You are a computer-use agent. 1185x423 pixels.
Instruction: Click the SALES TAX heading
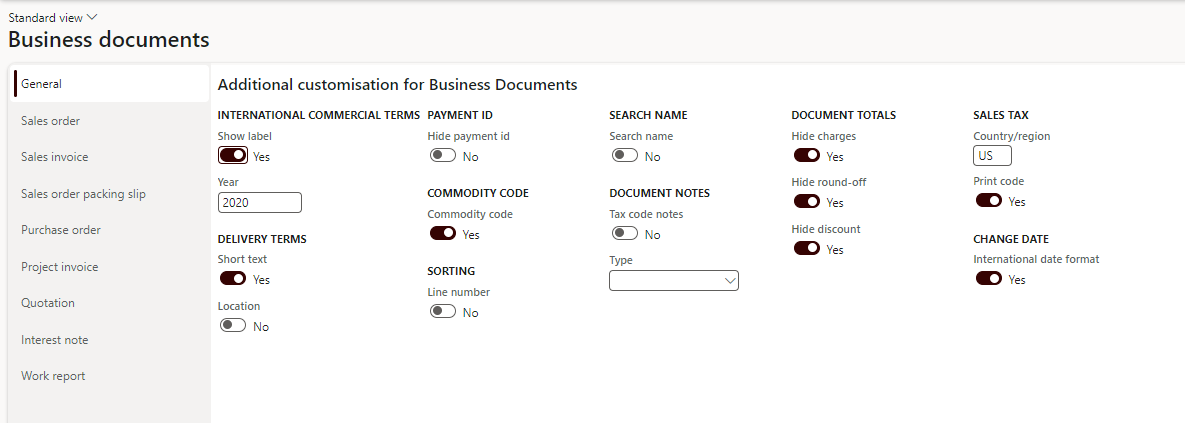tap(1001, 116)
